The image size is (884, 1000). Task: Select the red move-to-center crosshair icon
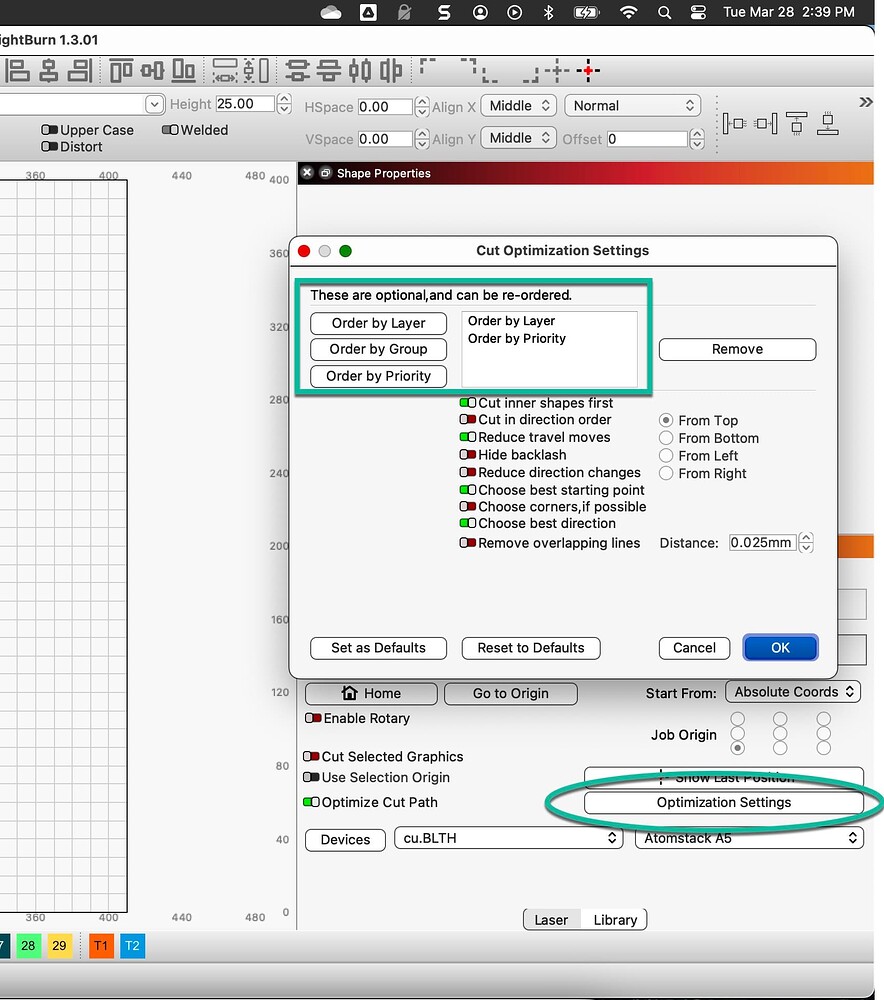(x=588, y=71)
